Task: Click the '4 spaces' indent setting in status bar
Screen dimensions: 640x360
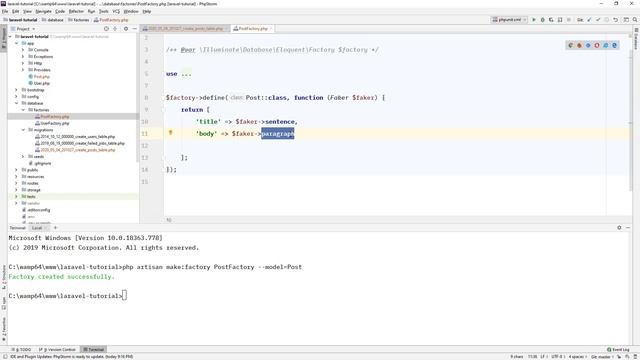Action: [x=577, y=357]
